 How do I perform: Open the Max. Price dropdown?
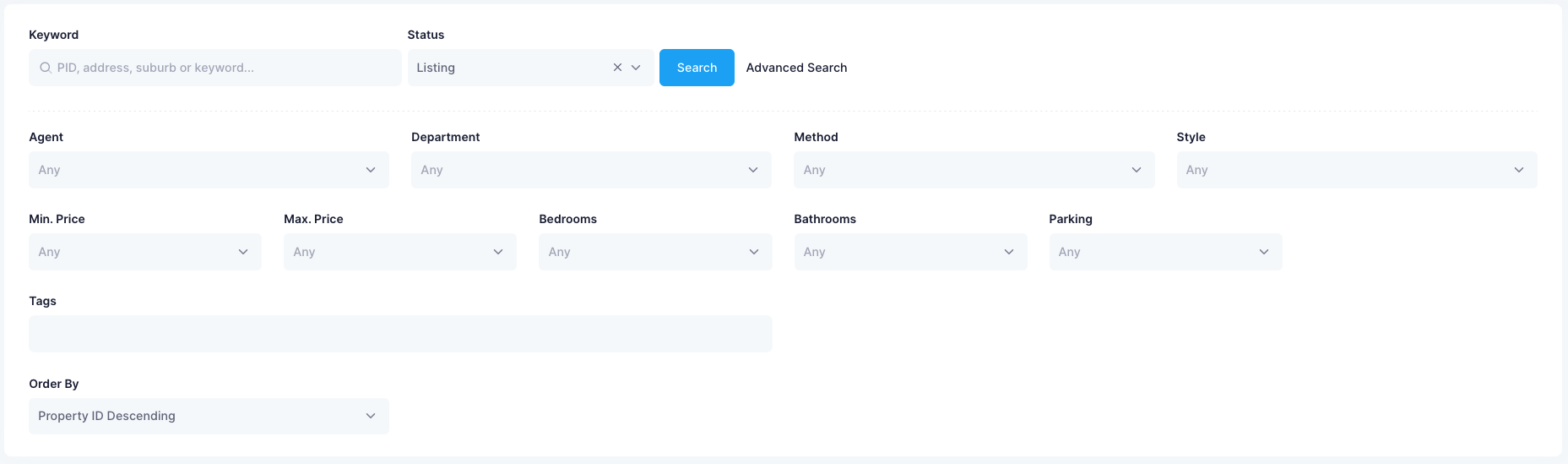pos(400,252)
